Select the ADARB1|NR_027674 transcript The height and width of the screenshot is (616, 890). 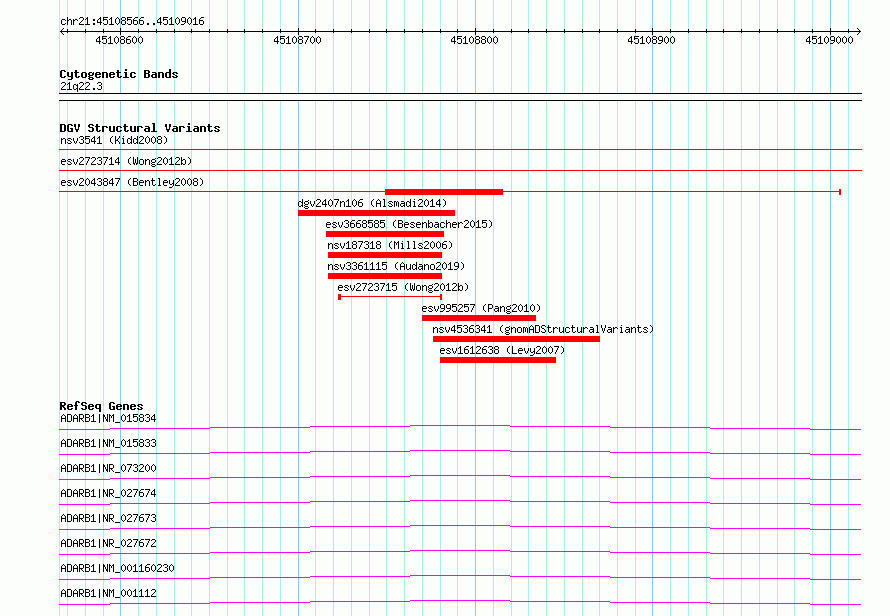[108, 493]
